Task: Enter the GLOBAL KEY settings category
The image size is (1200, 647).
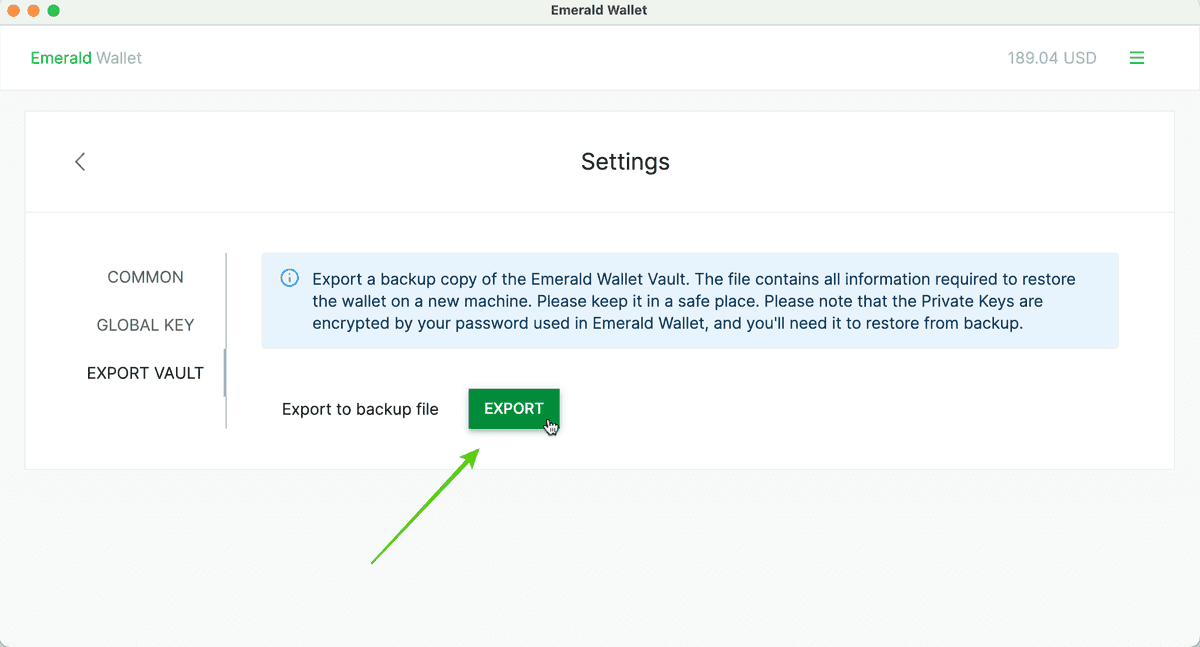Action: pyautogui.click(x=146, y=325)
